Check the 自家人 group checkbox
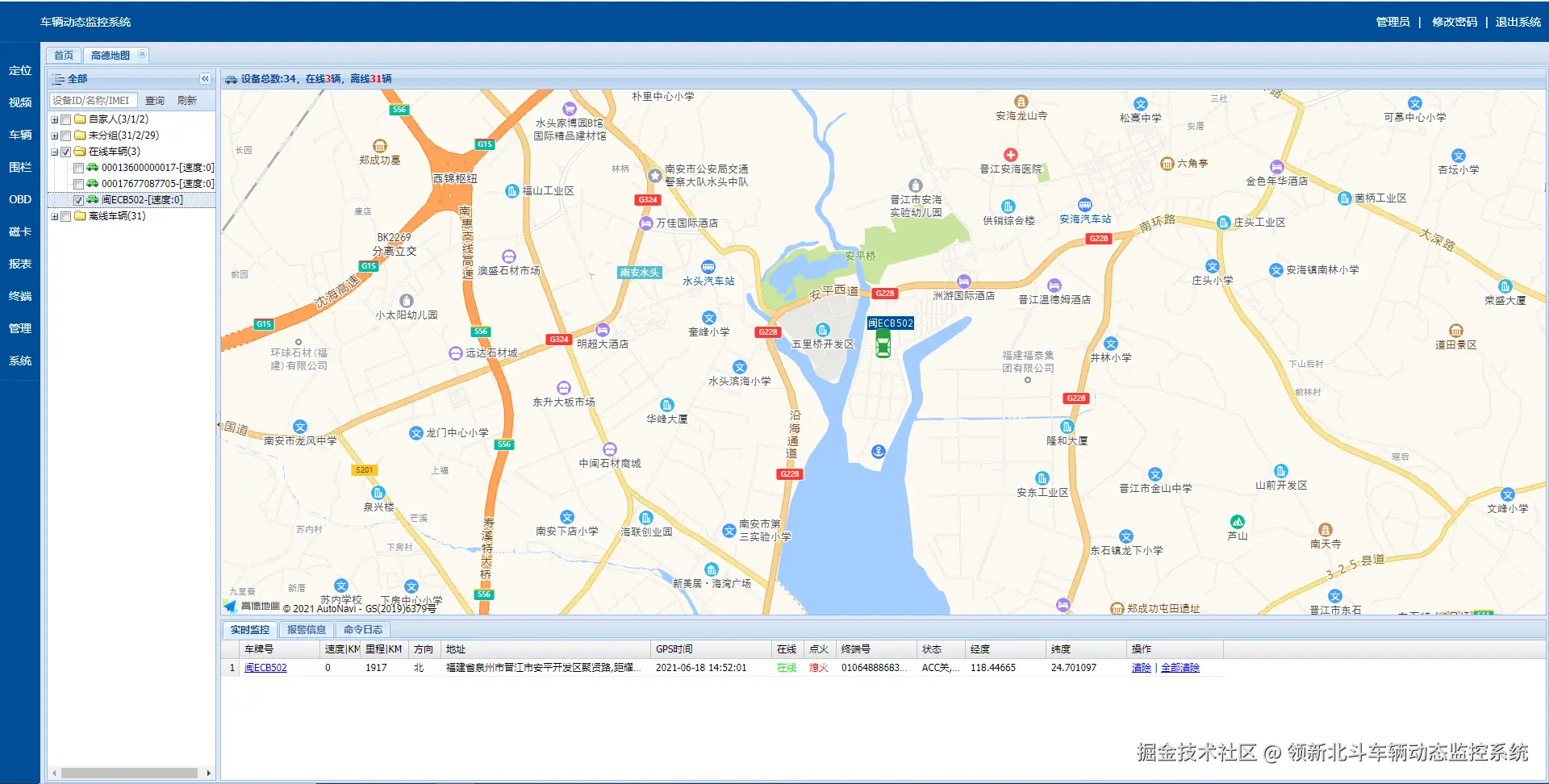 (x=66, y=119)
